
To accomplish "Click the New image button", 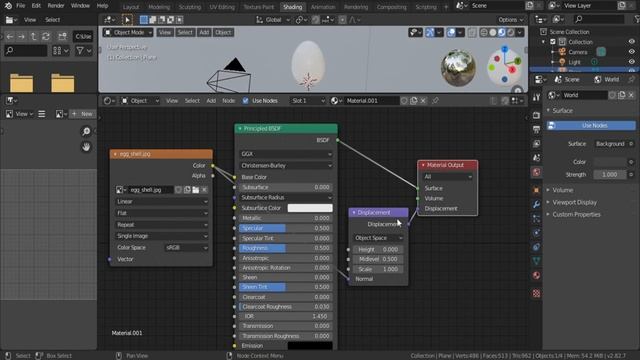I will pyautogui.click(x=82, y=114).
